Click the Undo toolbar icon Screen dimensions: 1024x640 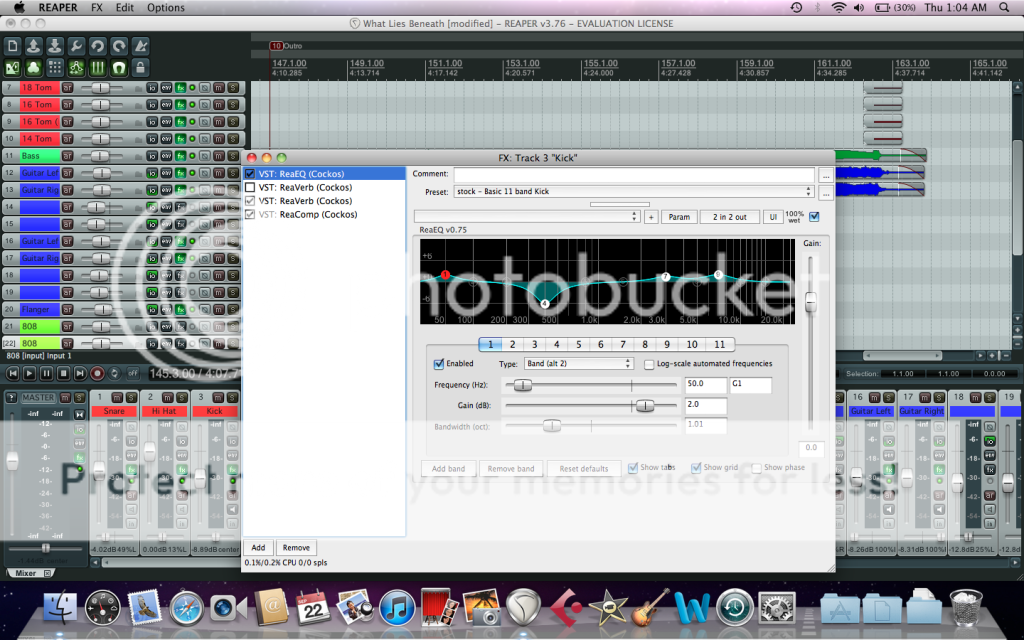[97, 46]
